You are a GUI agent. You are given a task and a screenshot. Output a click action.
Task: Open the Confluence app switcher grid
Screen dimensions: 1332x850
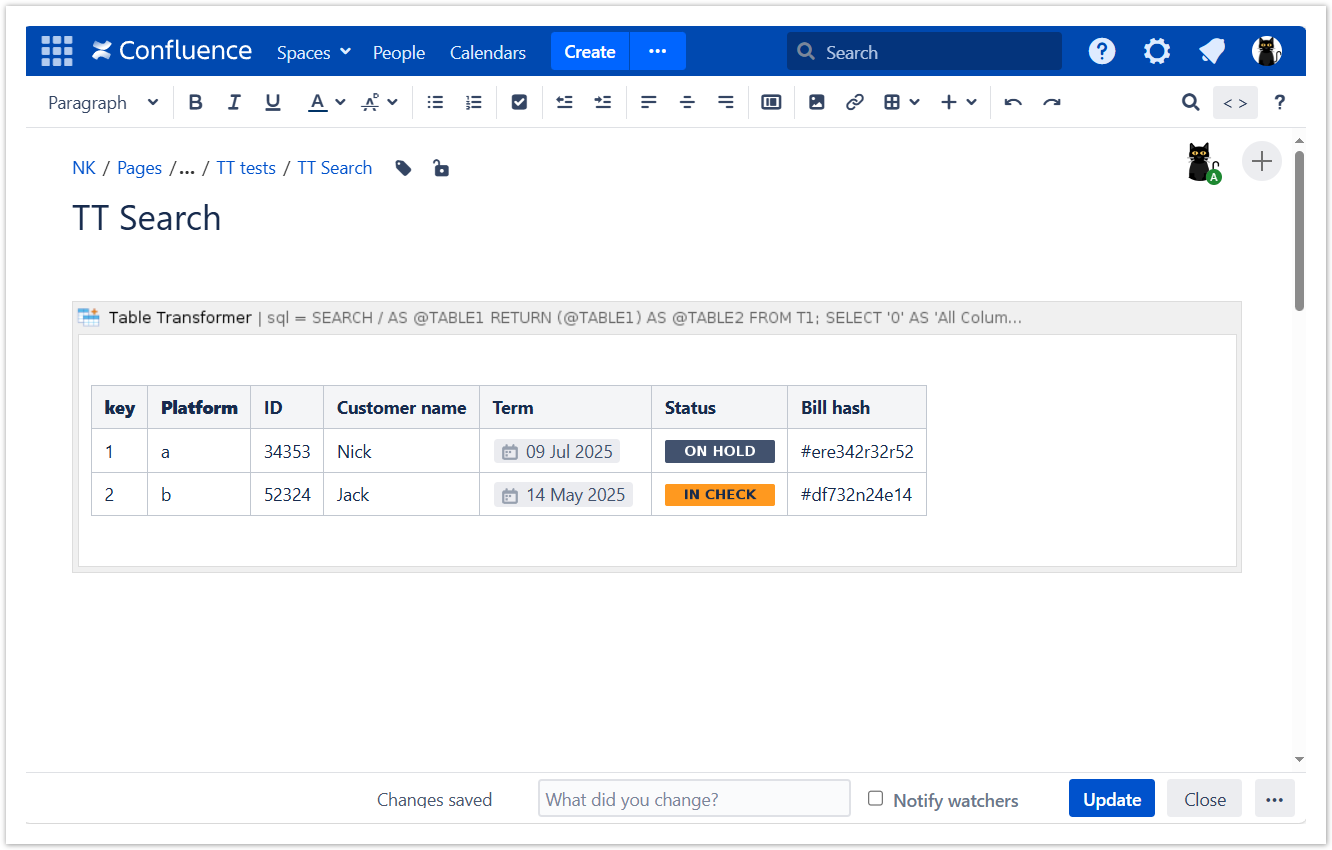click(57, 51)
